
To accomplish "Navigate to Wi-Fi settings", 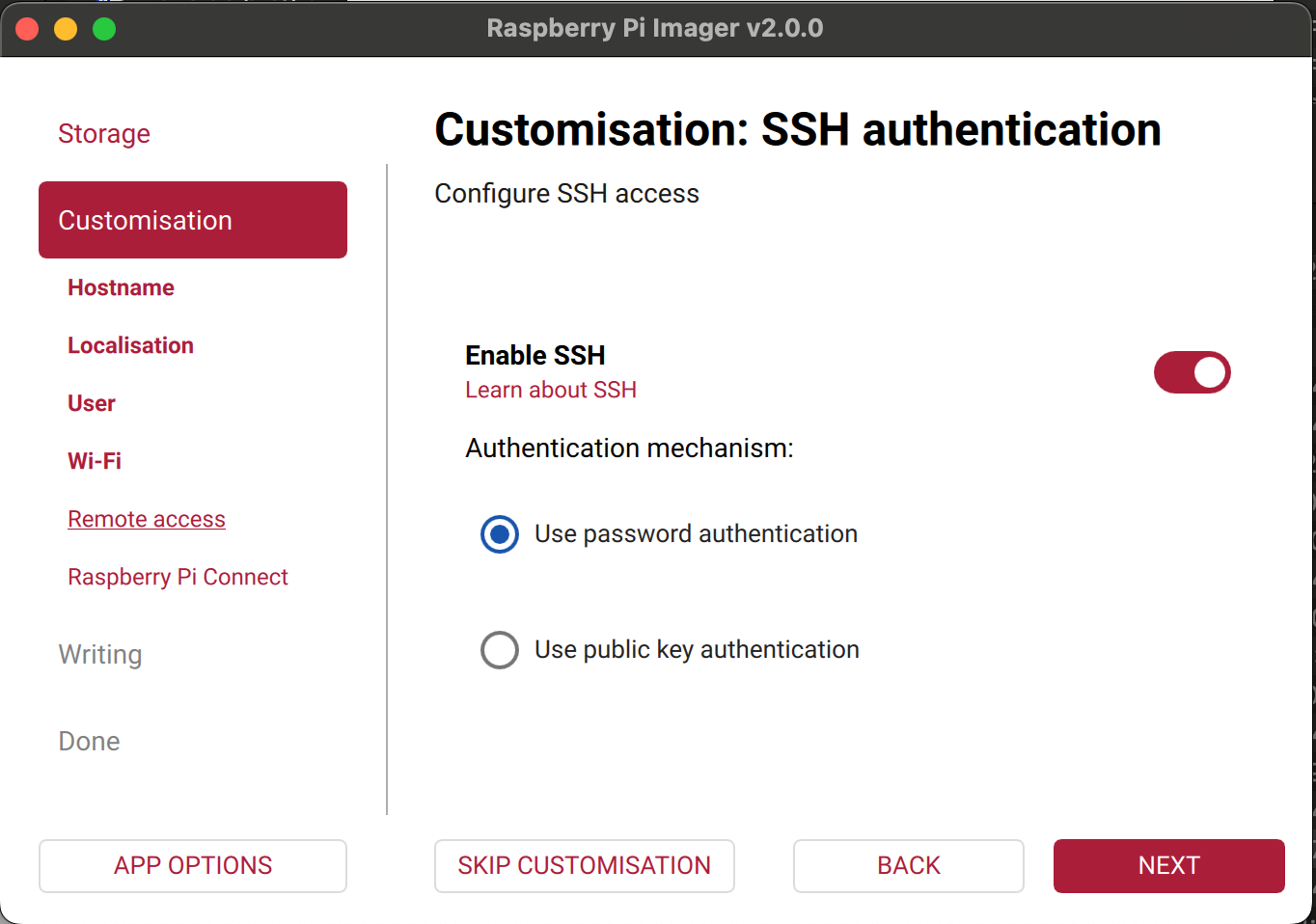I will [x=95, y=461].
